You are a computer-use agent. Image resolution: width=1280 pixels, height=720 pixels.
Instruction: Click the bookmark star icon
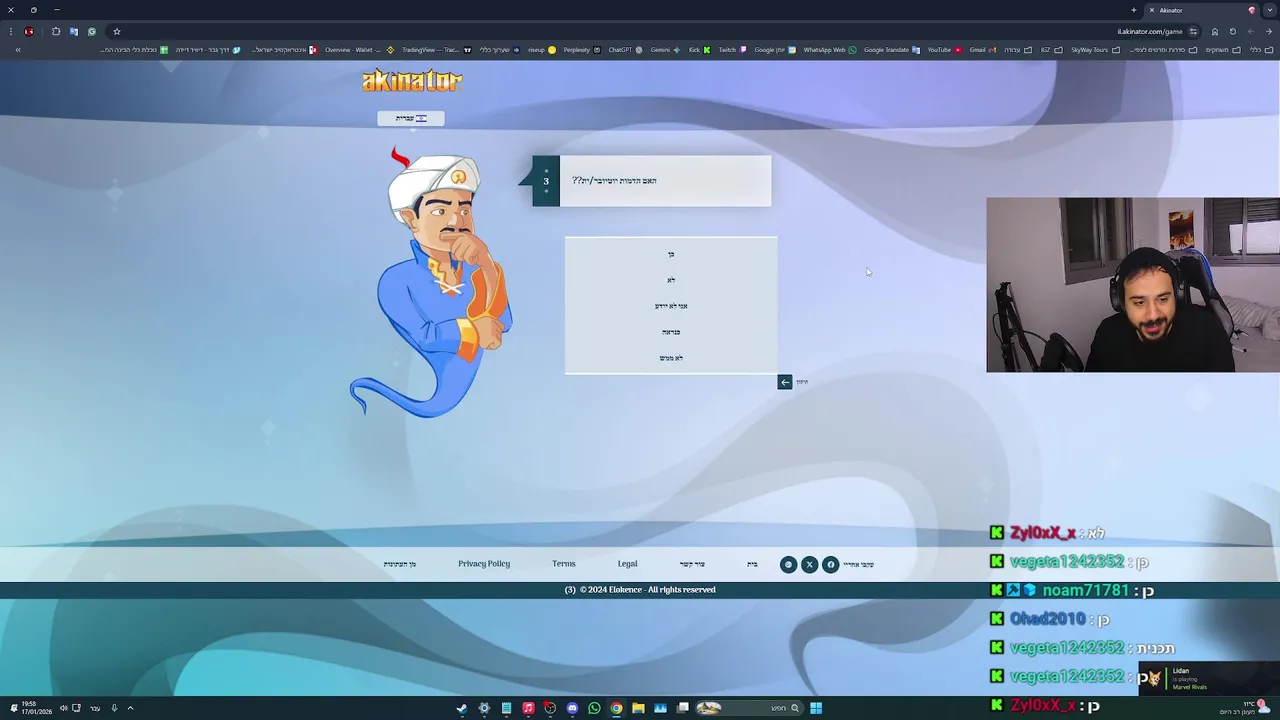[116, 31]
